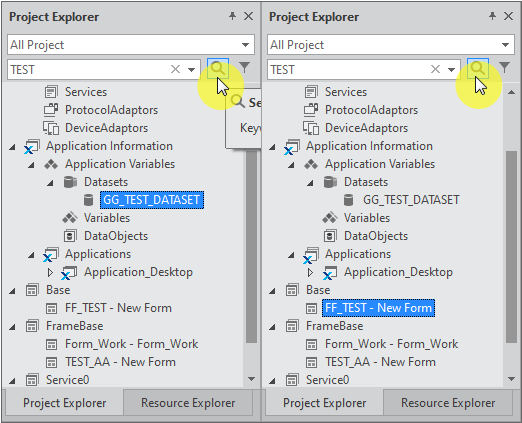522x423 pixels.
Task: Click the GG_TEST_DATASET cylinder icon in left panel
Action: [88, 200]
